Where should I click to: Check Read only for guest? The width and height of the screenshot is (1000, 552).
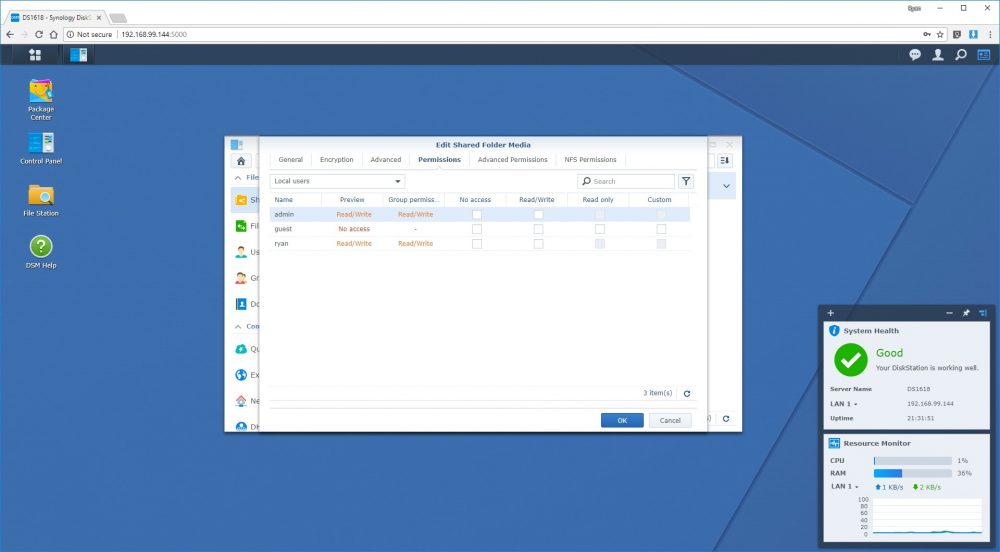[x=599, y=229]
